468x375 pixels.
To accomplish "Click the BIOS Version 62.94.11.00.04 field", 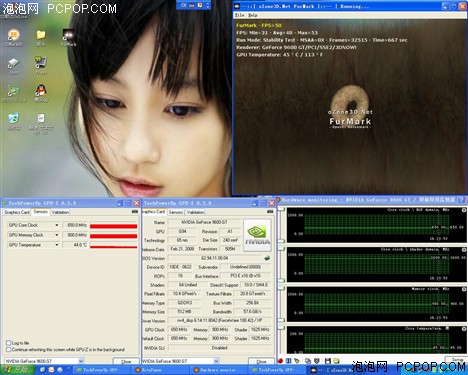I will 215,258.
